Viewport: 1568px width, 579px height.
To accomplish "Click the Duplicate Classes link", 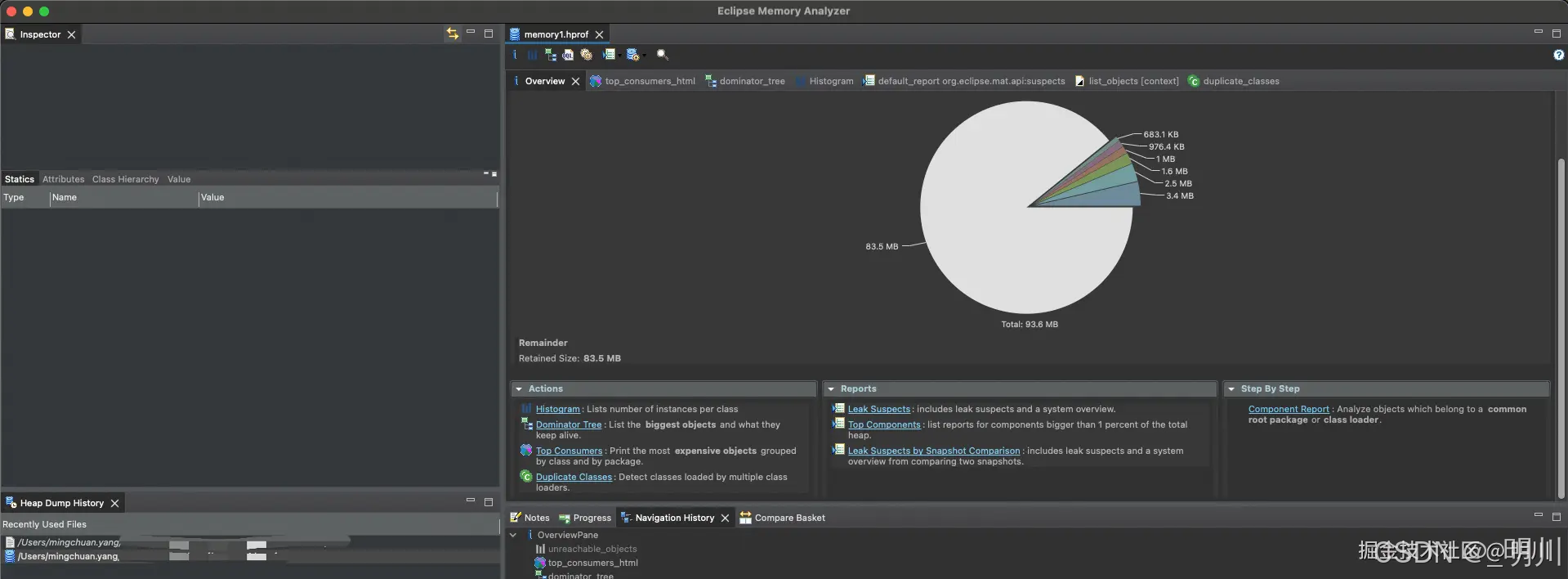I will pos(574,477).
